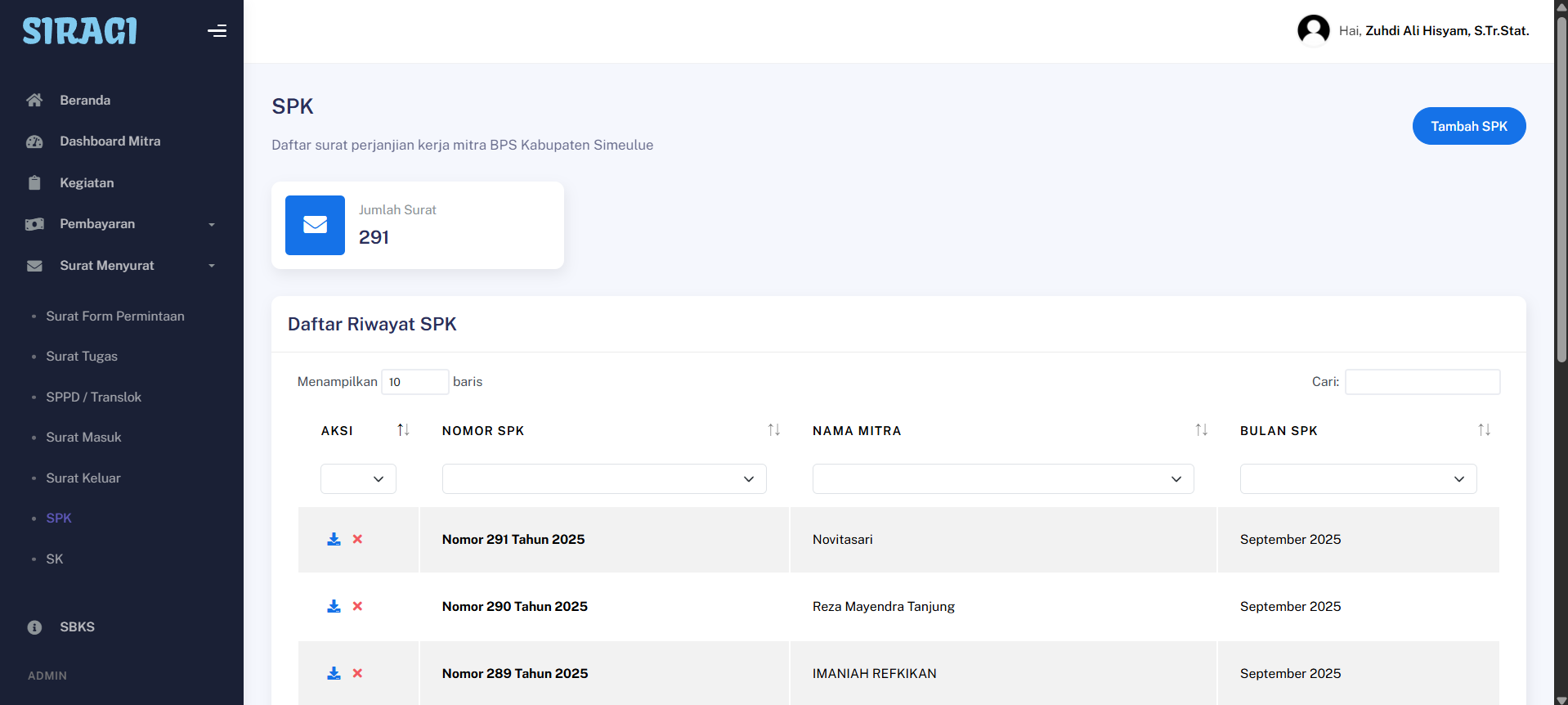Collapse the sidebar with the hamburger icon
1568x705 pixels.
[217, 31]
